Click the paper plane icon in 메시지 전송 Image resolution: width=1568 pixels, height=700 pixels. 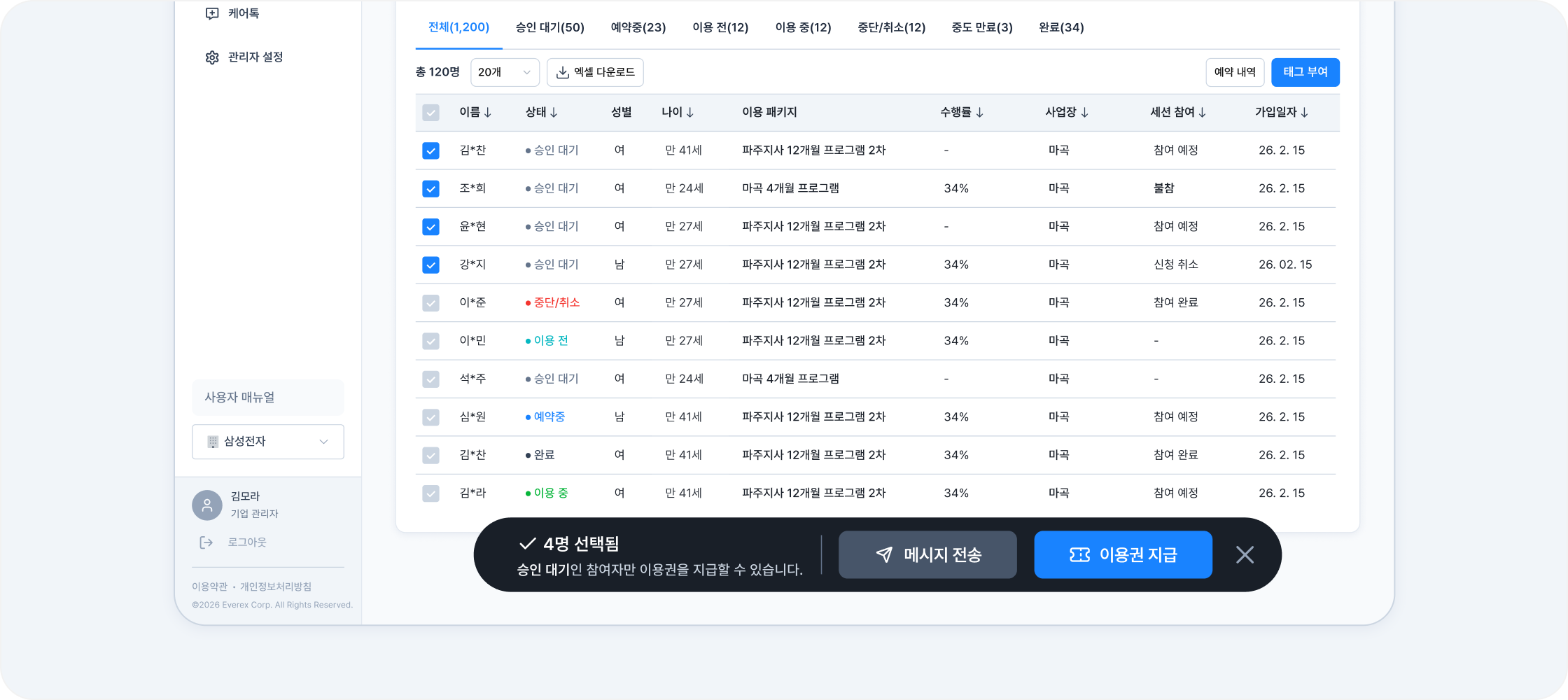885,555
